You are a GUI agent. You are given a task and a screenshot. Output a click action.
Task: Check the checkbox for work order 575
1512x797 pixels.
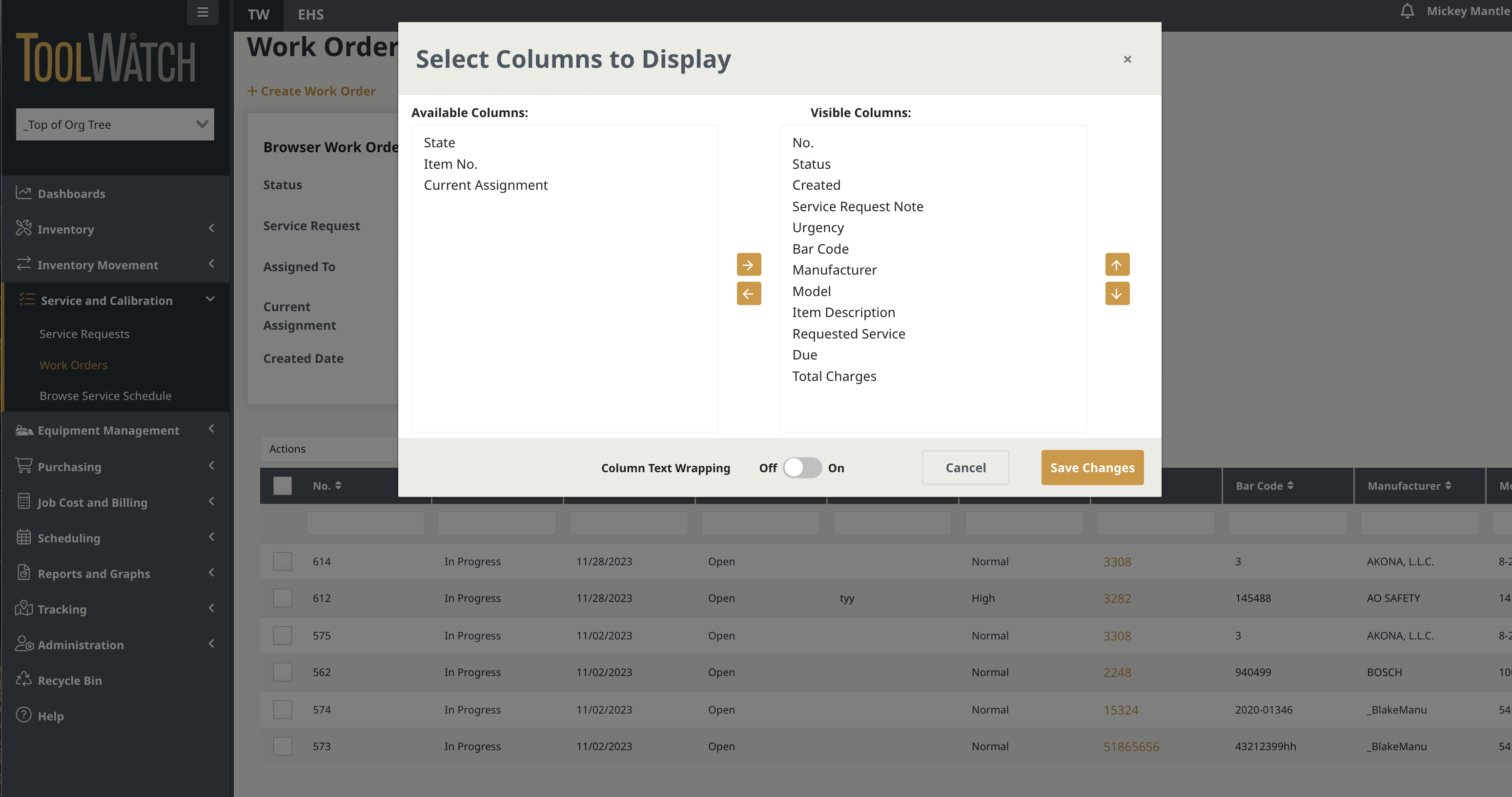click(282, 636)
